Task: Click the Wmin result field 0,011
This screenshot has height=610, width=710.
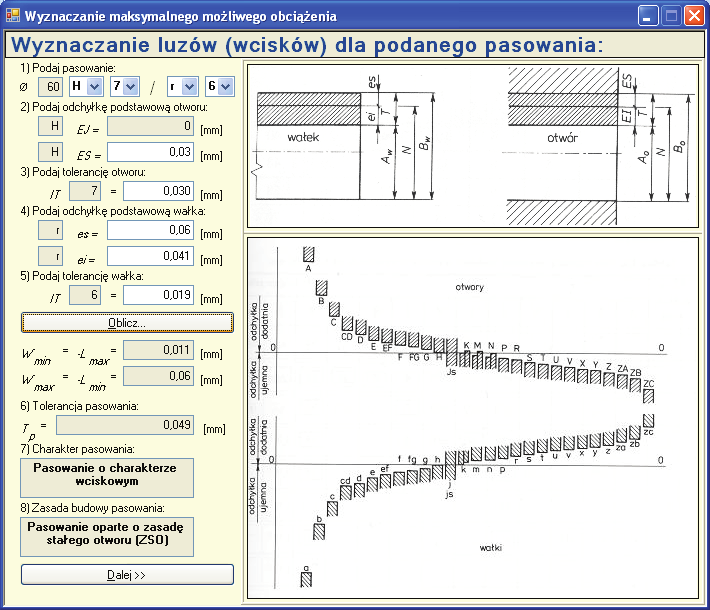Action: tap(158, 350)
